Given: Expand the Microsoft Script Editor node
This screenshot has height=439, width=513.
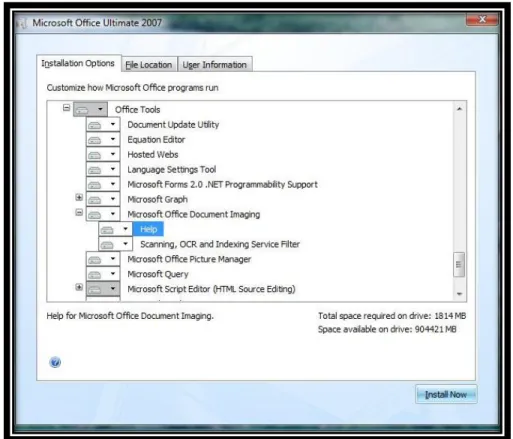Looking at the screenshot, I should click(79, 287).
